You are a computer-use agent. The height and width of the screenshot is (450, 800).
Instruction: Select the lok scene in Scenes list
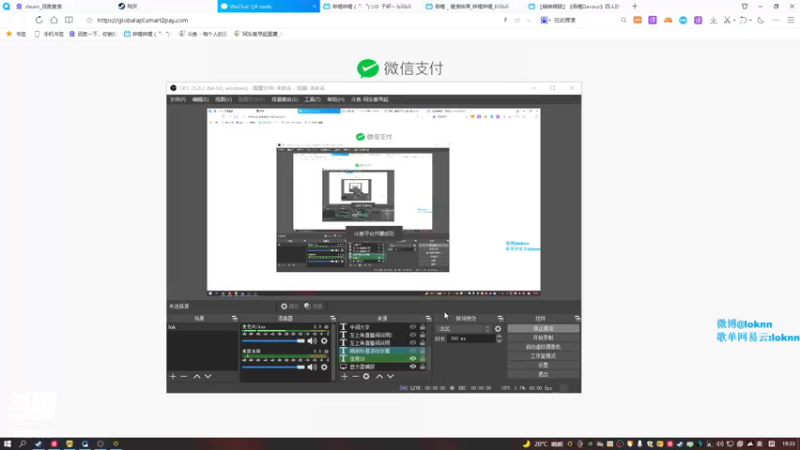(x=203, y=327)
